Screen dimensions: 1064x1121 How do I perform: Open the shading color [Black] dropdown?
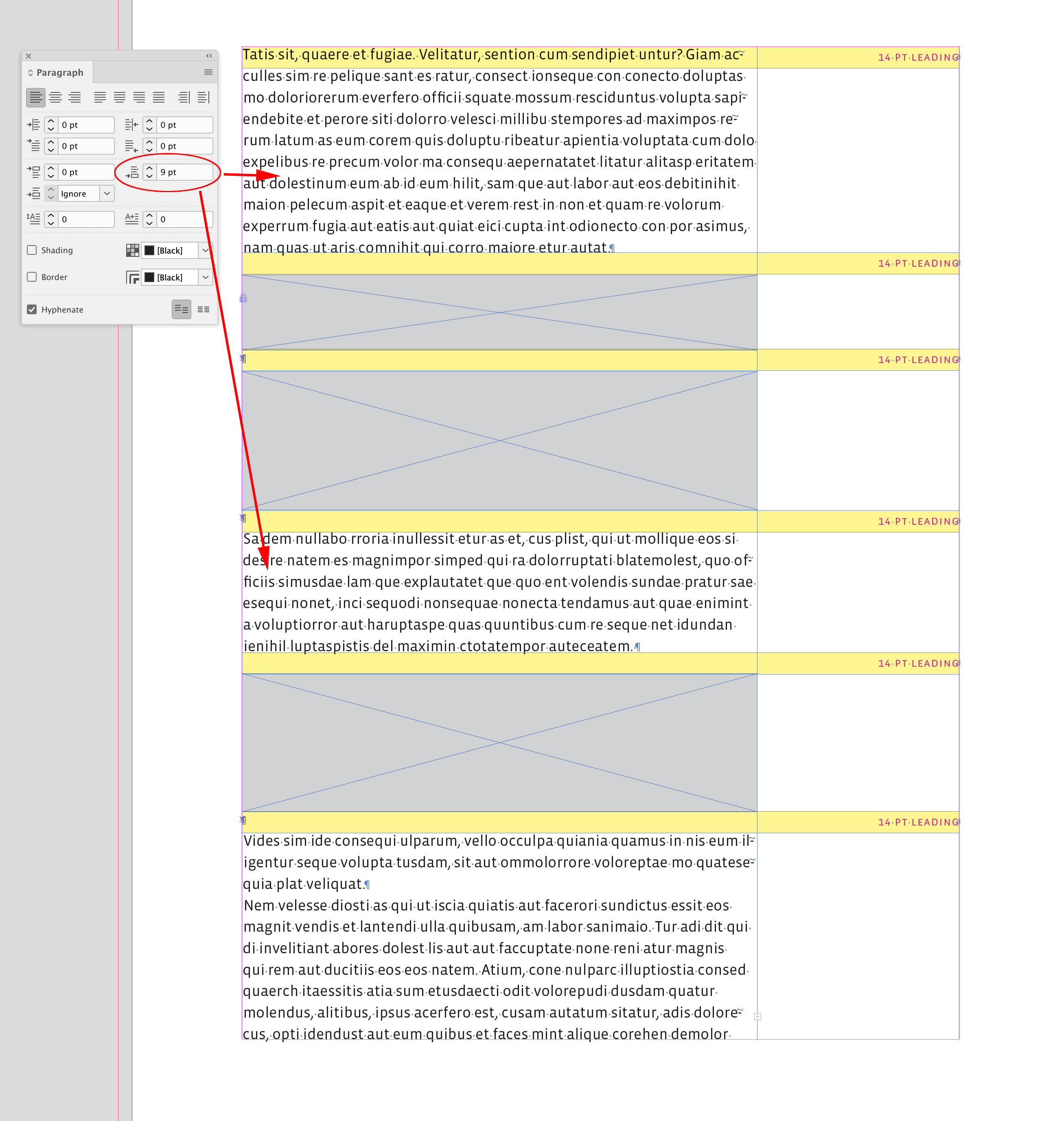(x=205, y=250)
